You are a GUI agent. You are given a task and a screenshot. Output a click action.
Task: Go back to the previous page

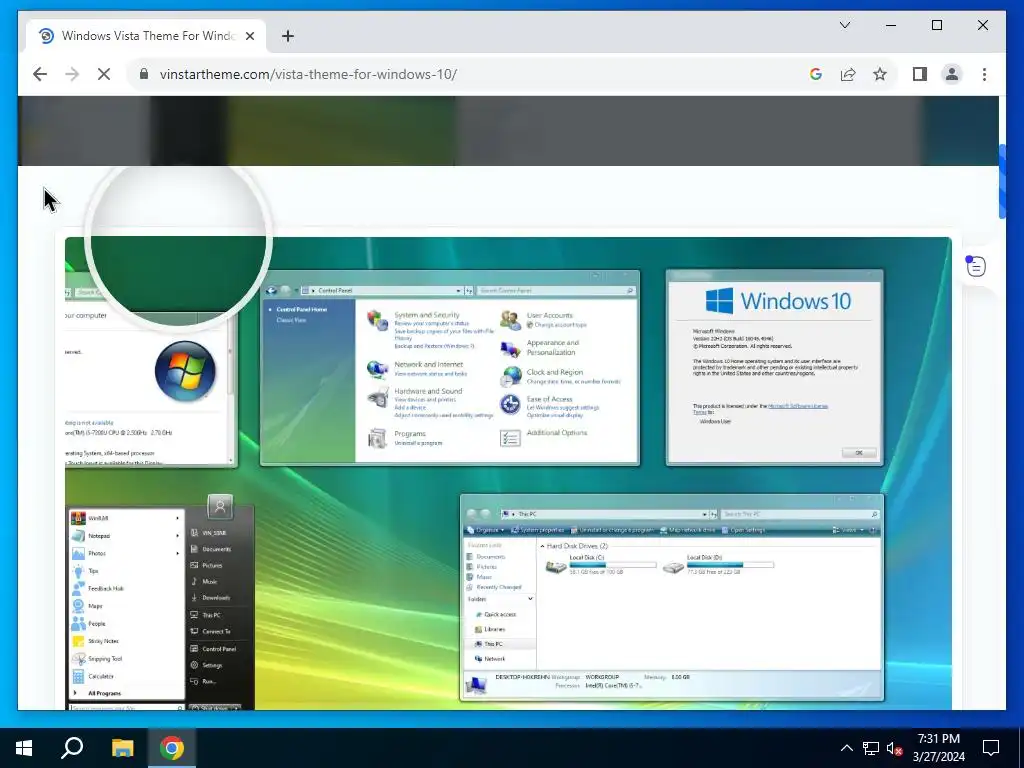pos(40,74)
